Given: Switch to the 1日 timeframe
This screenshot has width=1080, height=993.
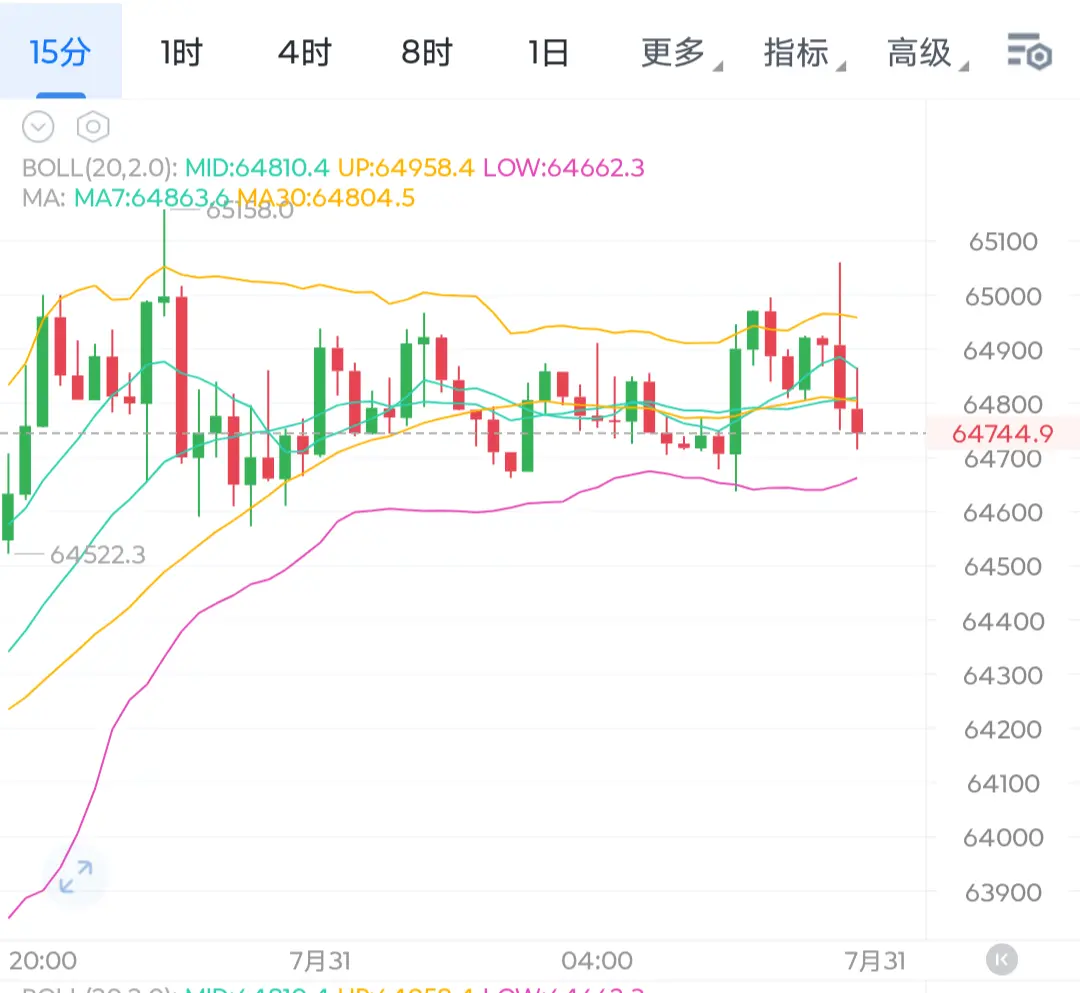Looking at the screenshot, I should point(548,52).
